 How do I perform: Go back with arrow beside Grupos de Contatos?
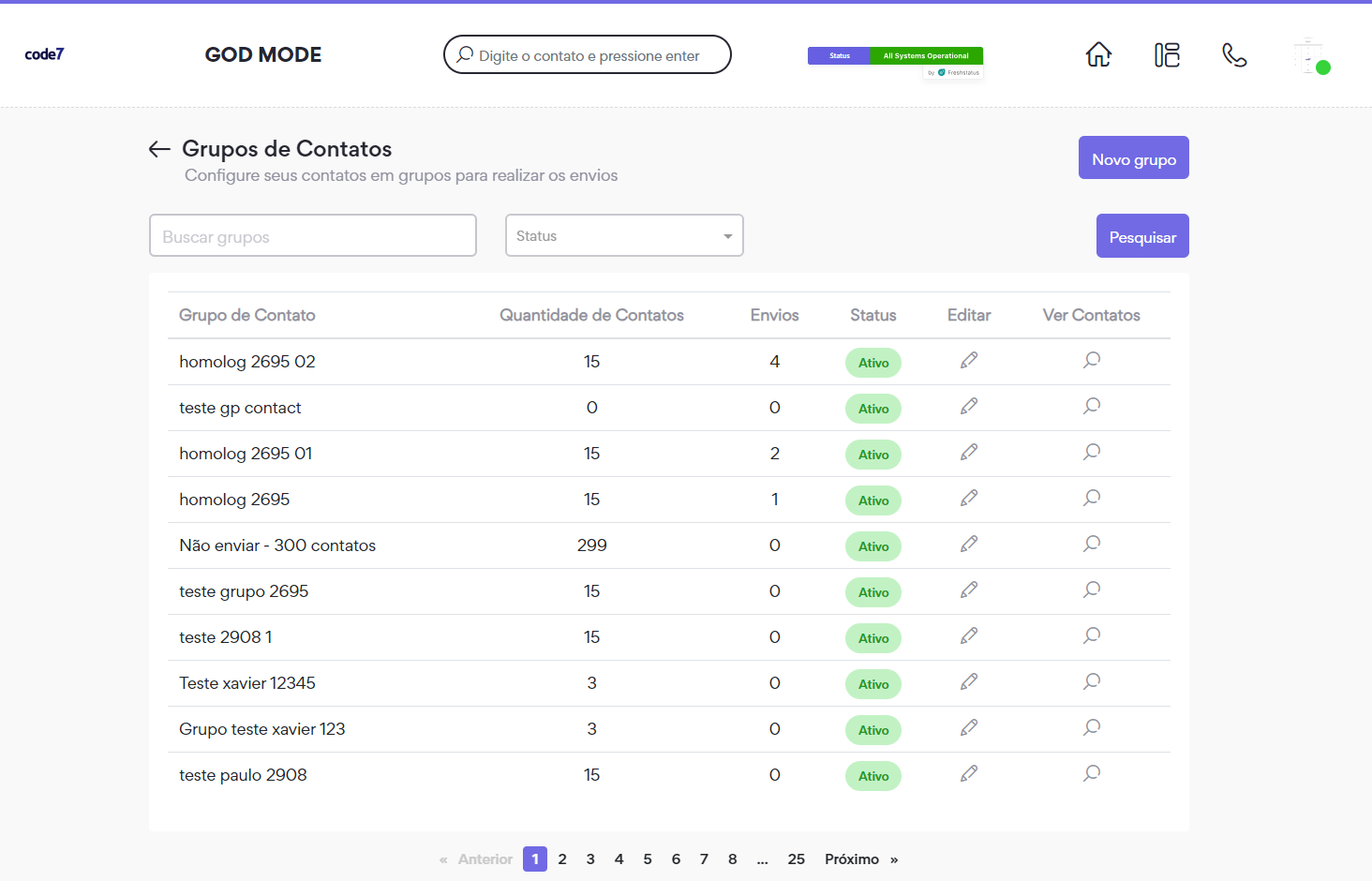click(x=159, y=149)
